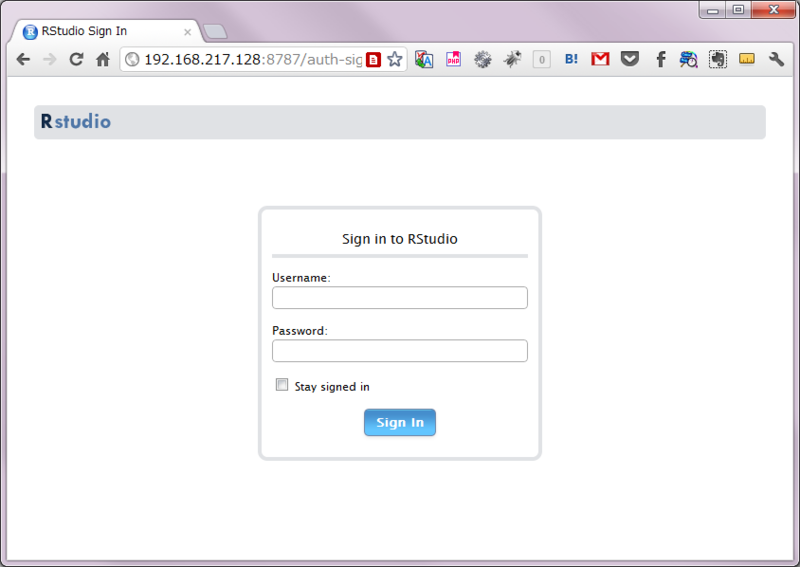The height and width of the screenshot is (567, 800).
Task: Click the bug extension icon
Action: 512,60
